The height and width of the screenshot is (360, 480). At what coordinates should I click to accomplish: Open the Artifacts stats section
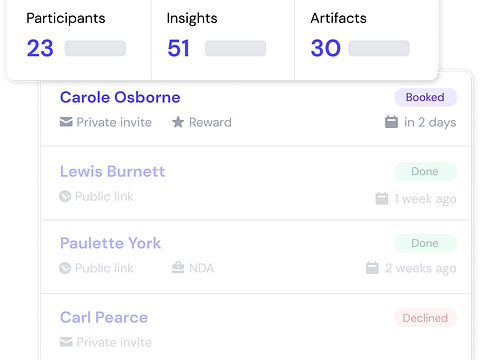pyautogui.click(x=366, y=37)
